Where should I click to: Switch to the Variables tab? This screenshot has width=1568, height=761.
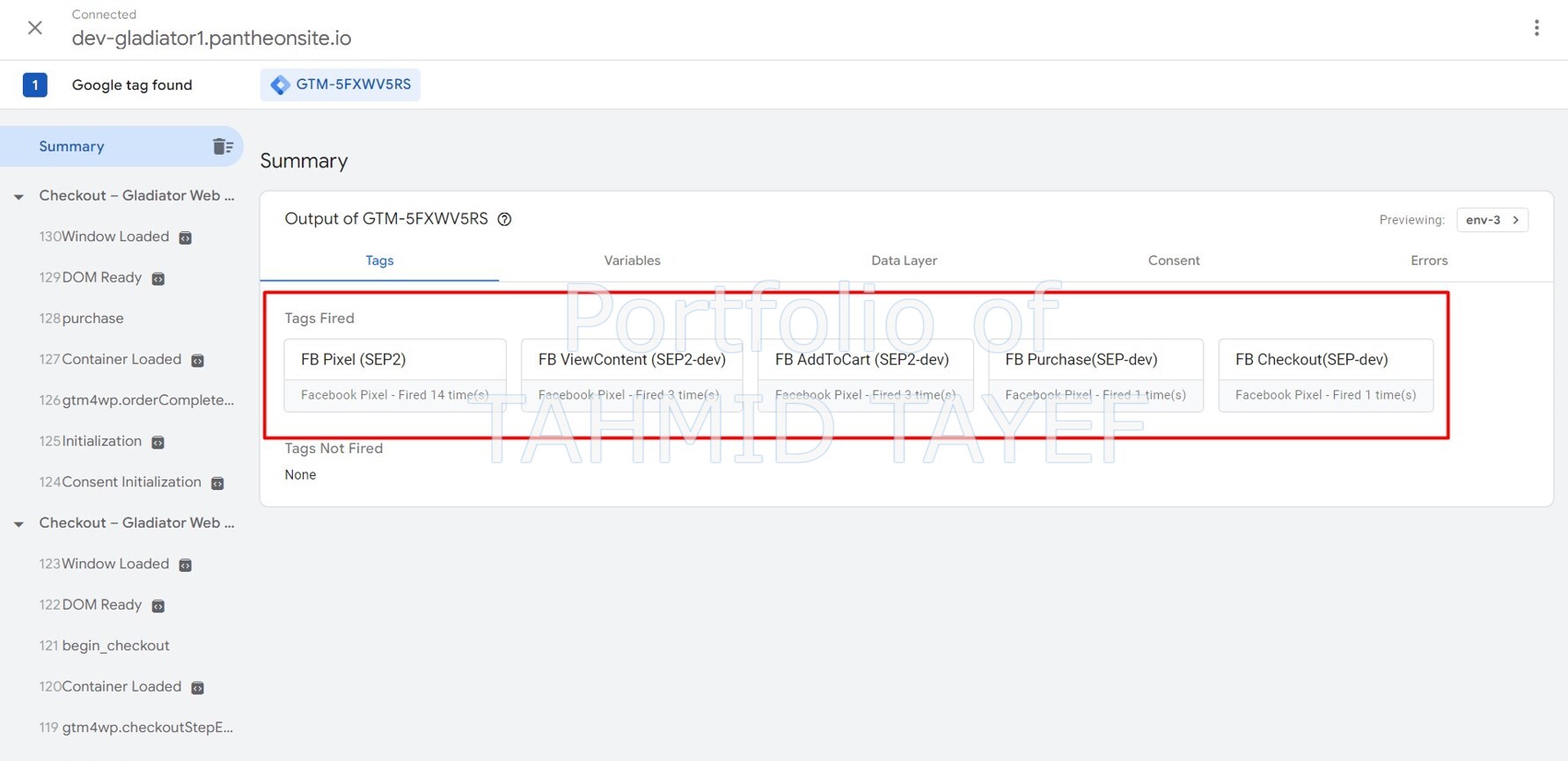pos(632,260)
